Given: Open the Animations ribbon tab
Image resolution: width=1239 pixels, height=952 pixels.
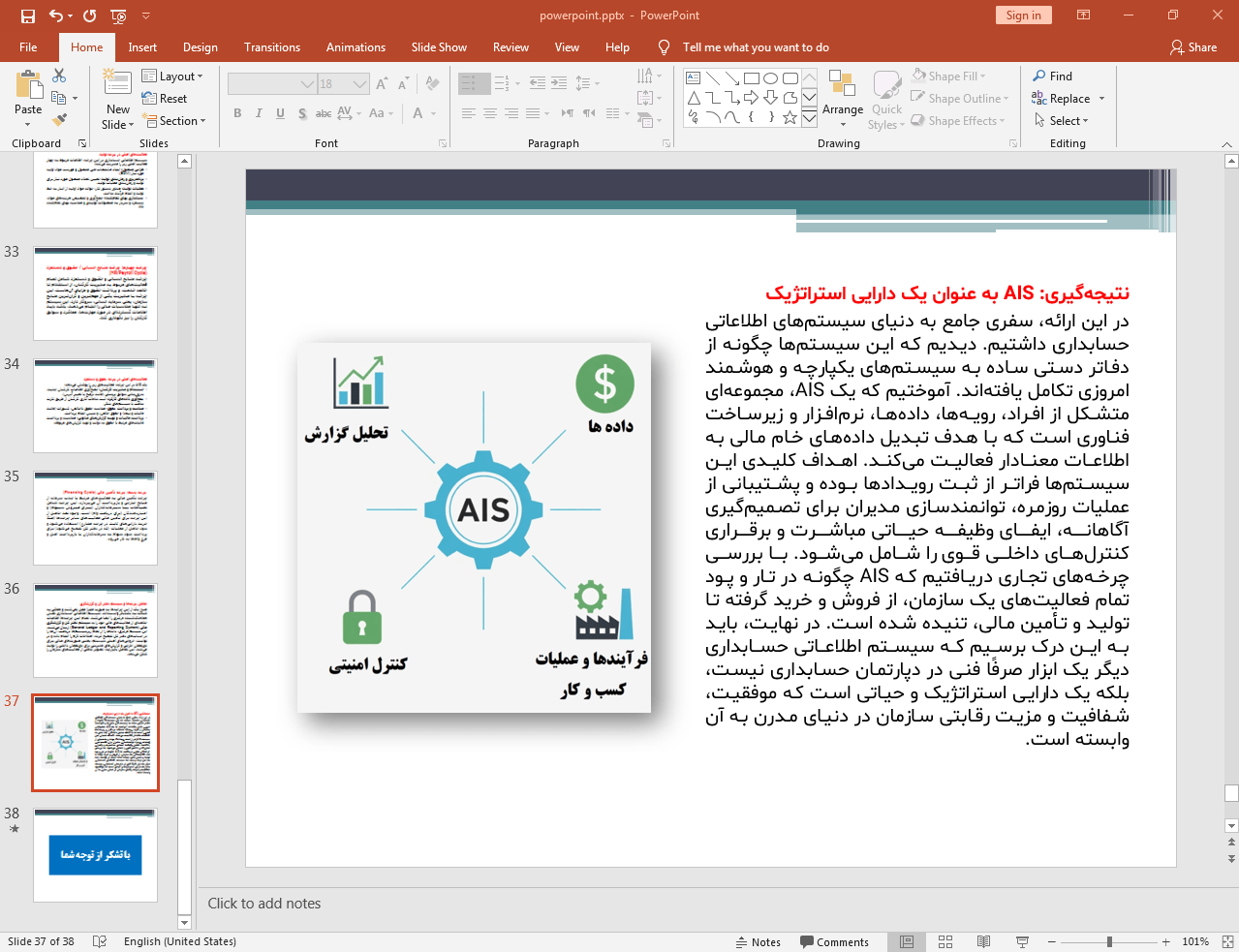Looking at the screenshot, I should click(x=356, y=47).
